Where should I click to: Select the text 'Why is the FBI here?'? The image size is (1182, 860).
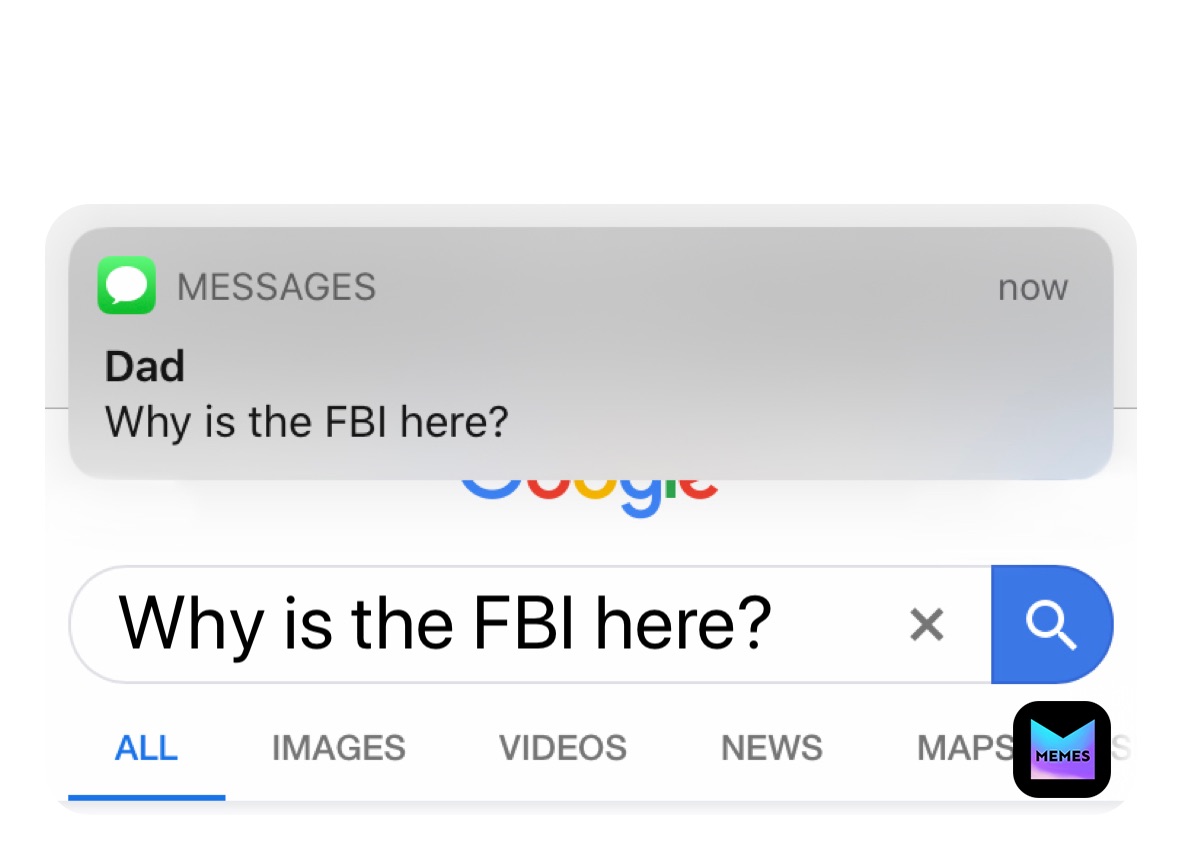[443, 624]
